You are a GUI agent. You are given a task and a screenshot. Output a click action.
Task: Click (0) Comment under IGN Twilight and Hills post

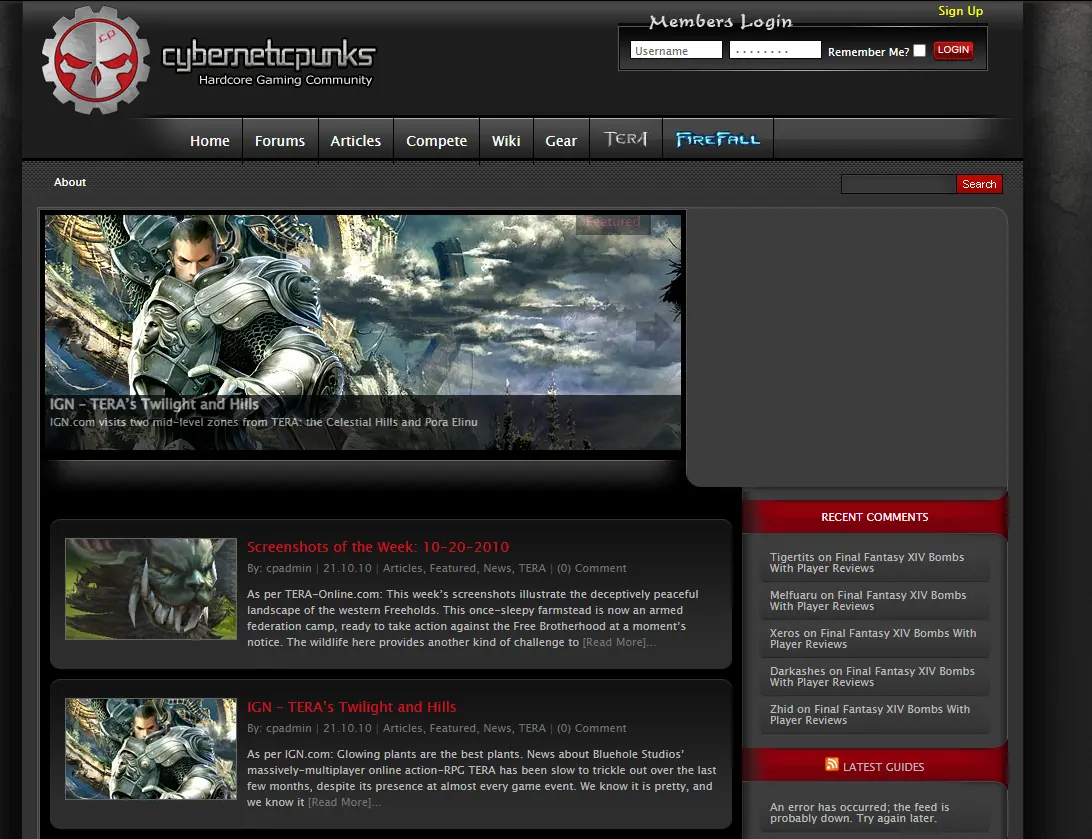[591, 728]
